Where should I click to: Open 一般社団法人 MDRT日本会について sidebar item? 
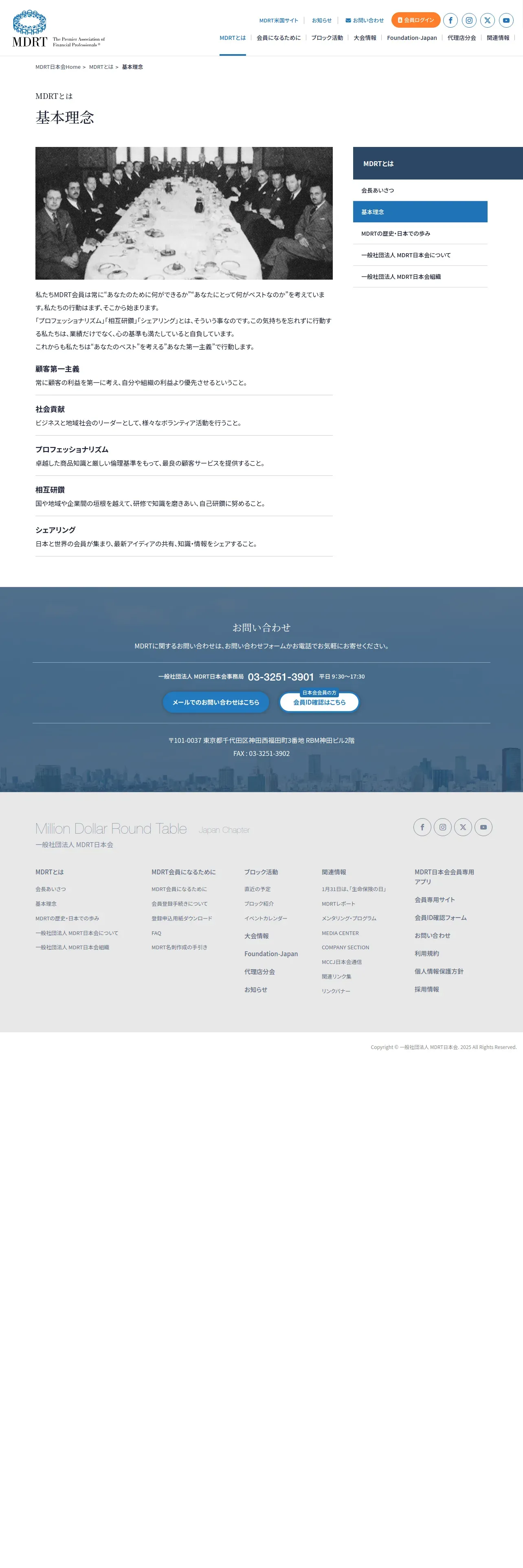(x=420, y=255)
